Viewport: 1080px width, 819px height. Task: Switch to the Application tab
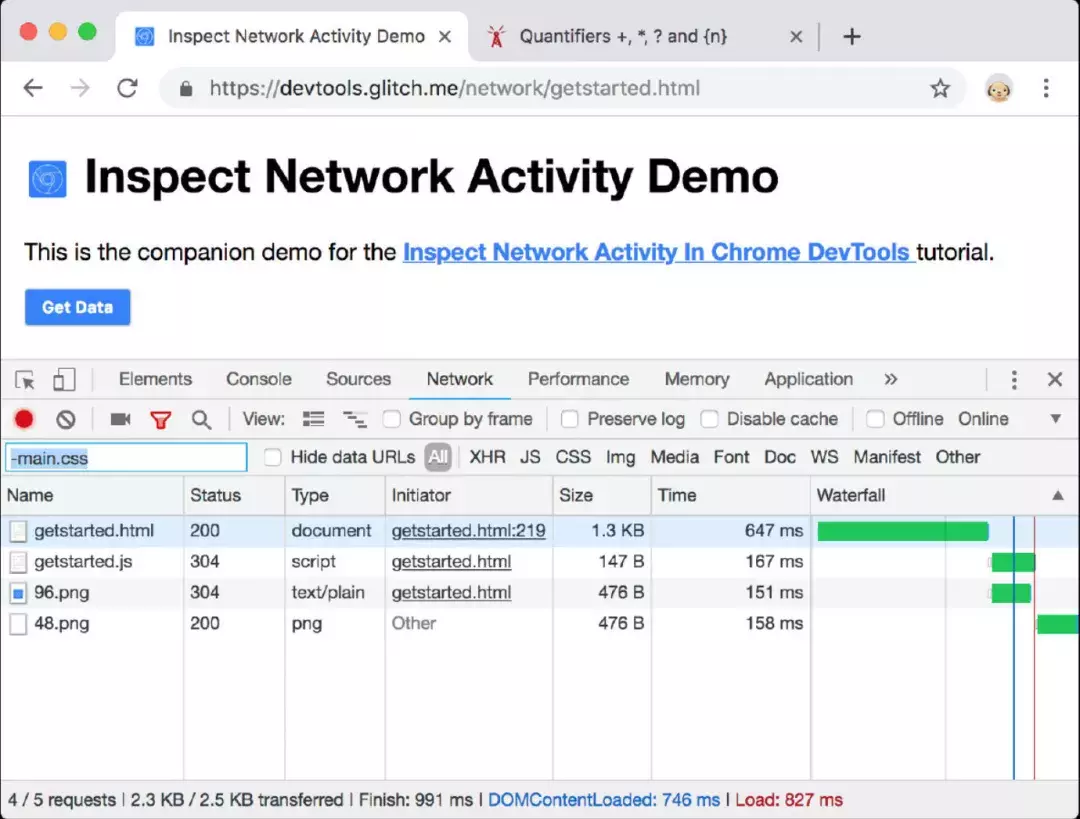tap(809, 380)
